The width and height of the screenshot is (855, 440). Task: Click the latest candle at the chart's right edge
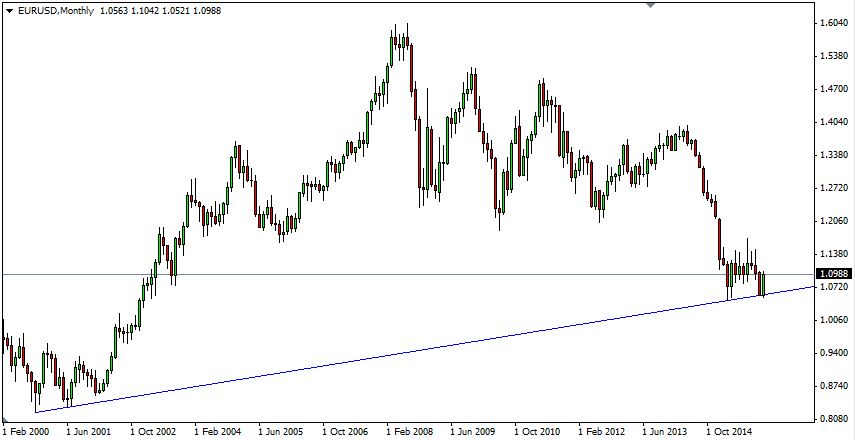[x=765, y=284]
